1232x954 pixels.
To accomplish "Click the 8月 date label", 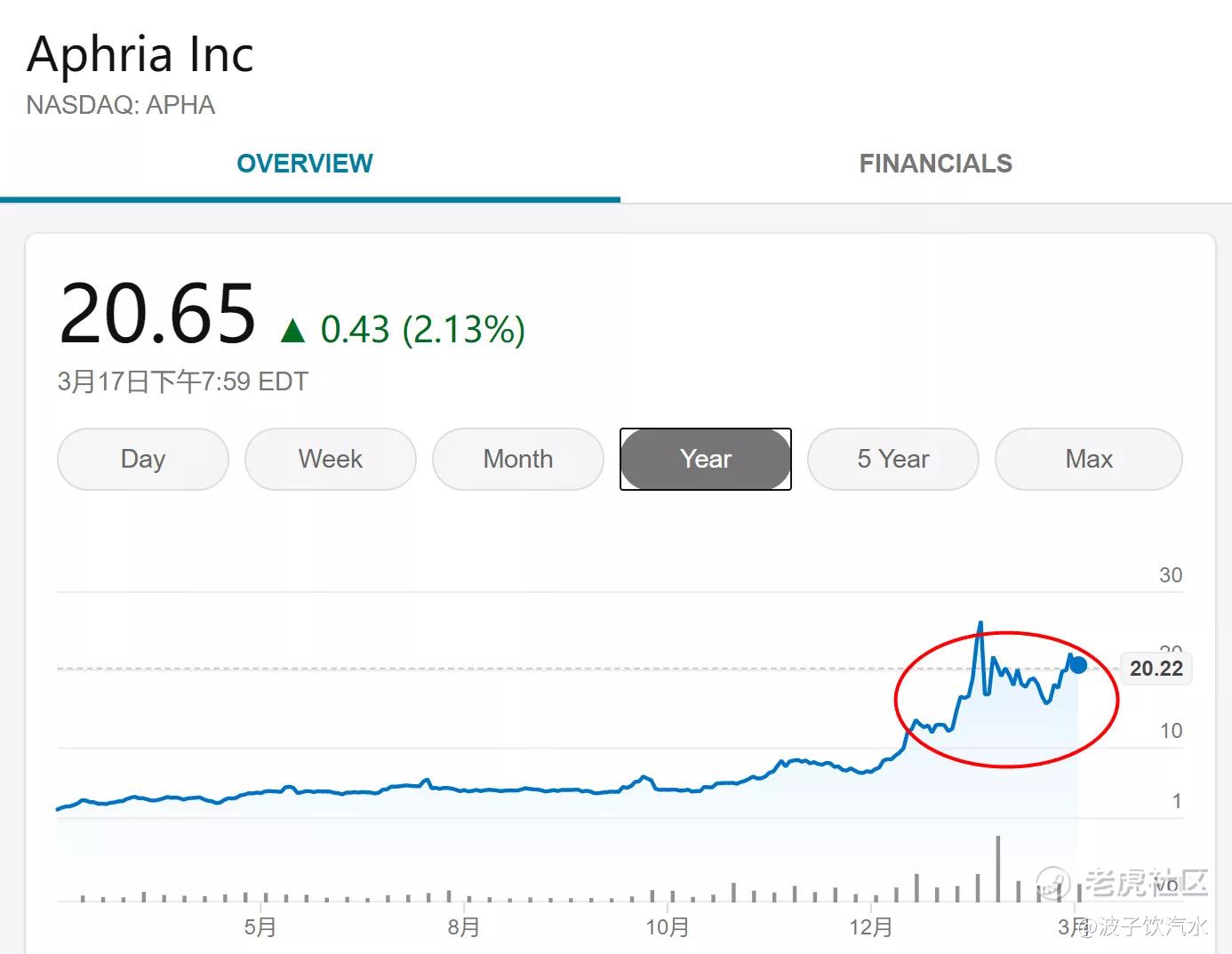I will tap(463, 927).
